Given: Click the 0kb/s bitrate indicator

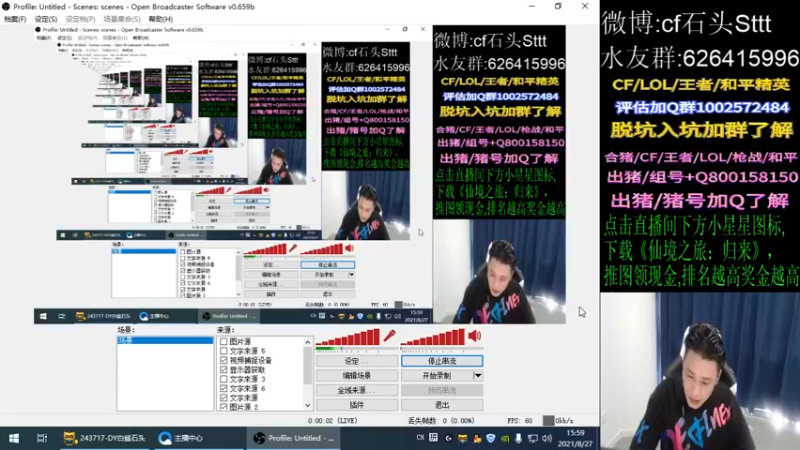Looking at the screenshot, I should point(558,421).
